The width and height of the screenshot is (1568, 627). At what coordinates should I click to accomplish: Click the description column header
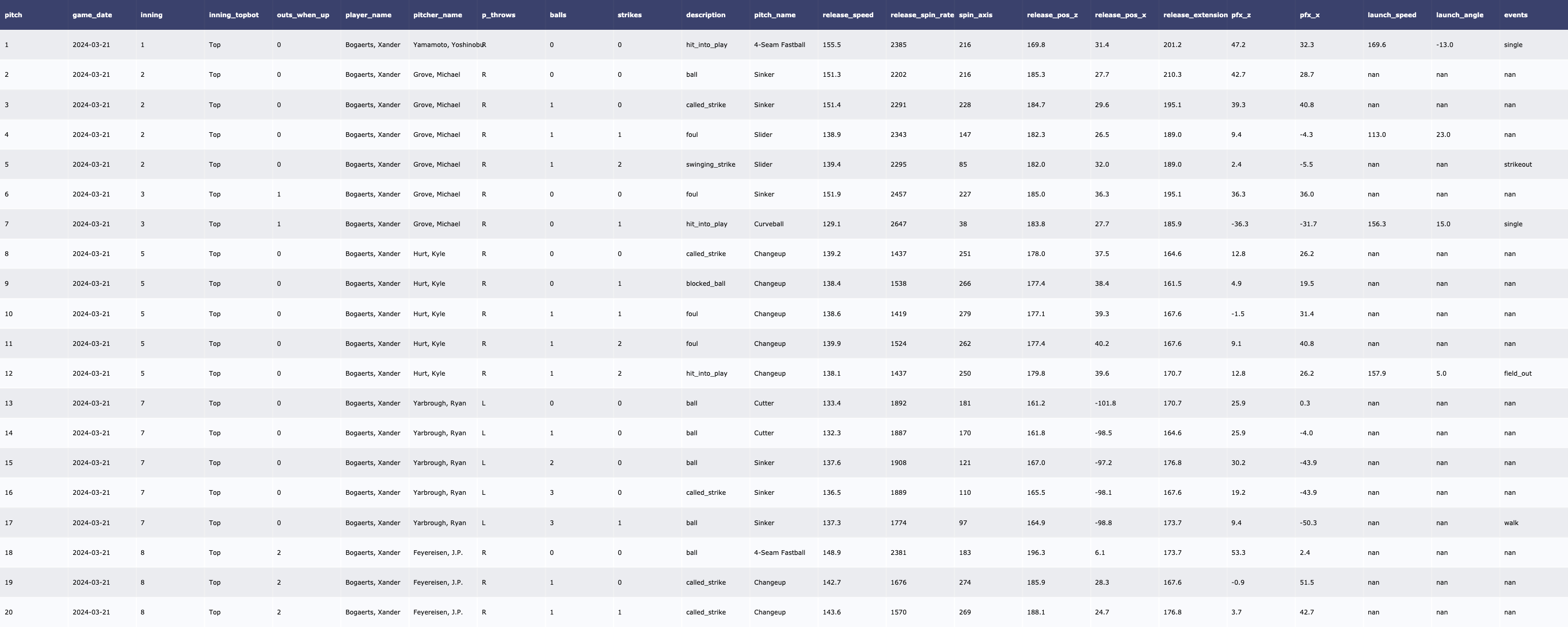[x=705, y=15]
